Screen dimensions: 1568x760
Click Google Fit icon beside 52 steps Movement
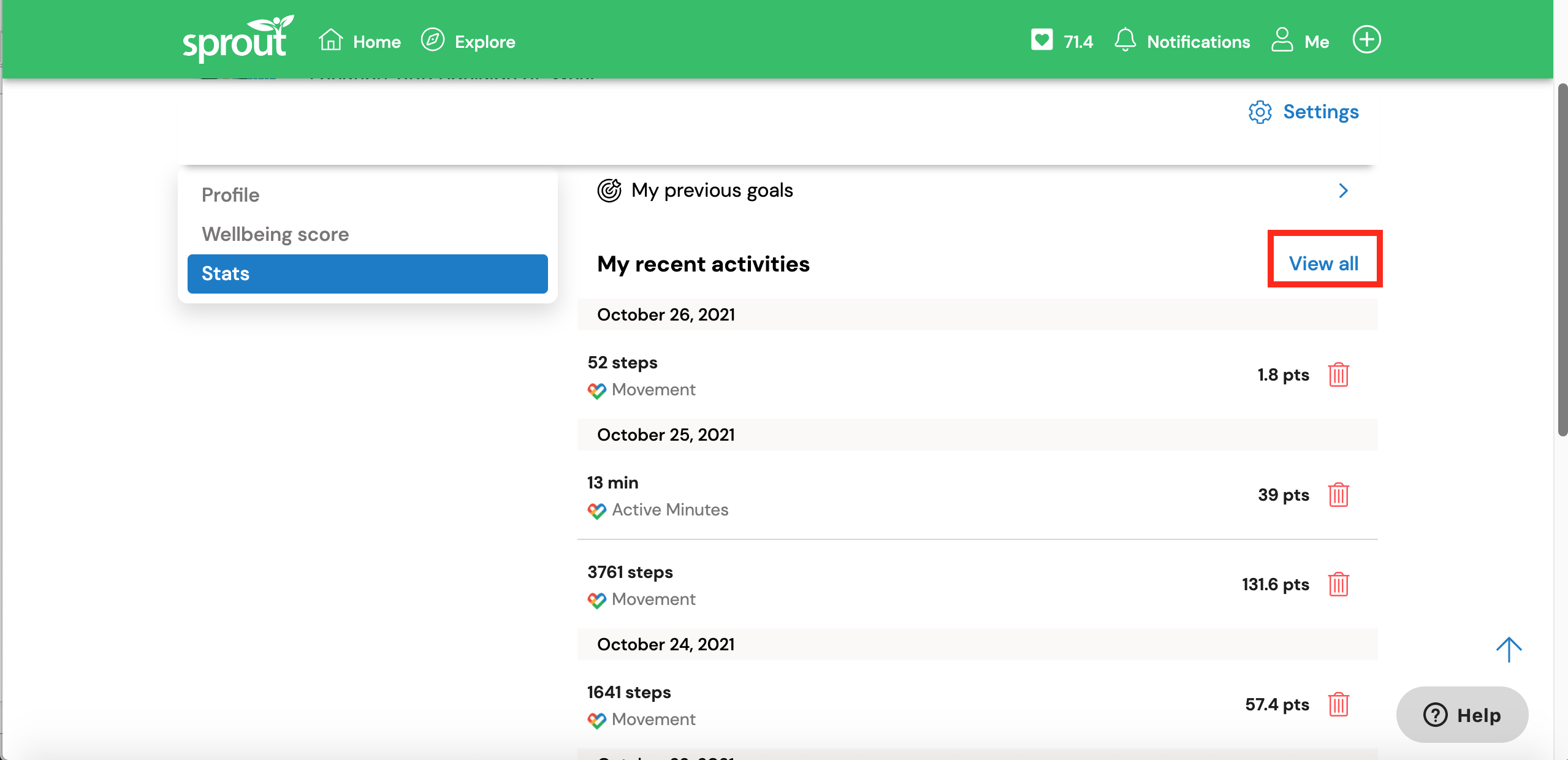click(x=596, y=390)
